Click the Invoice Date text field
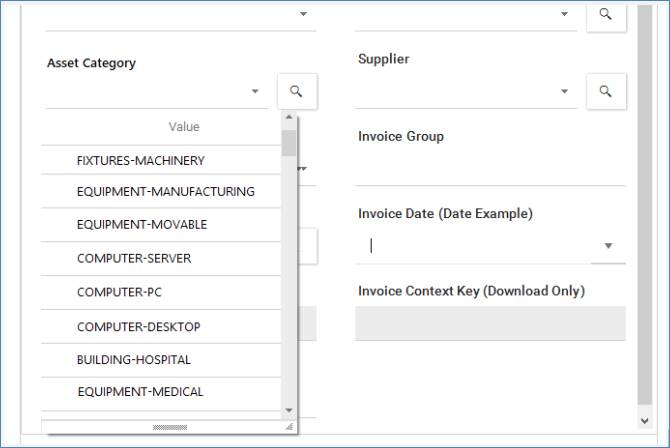The height and width of the screenshot is (448, 670). coord(472,246)
